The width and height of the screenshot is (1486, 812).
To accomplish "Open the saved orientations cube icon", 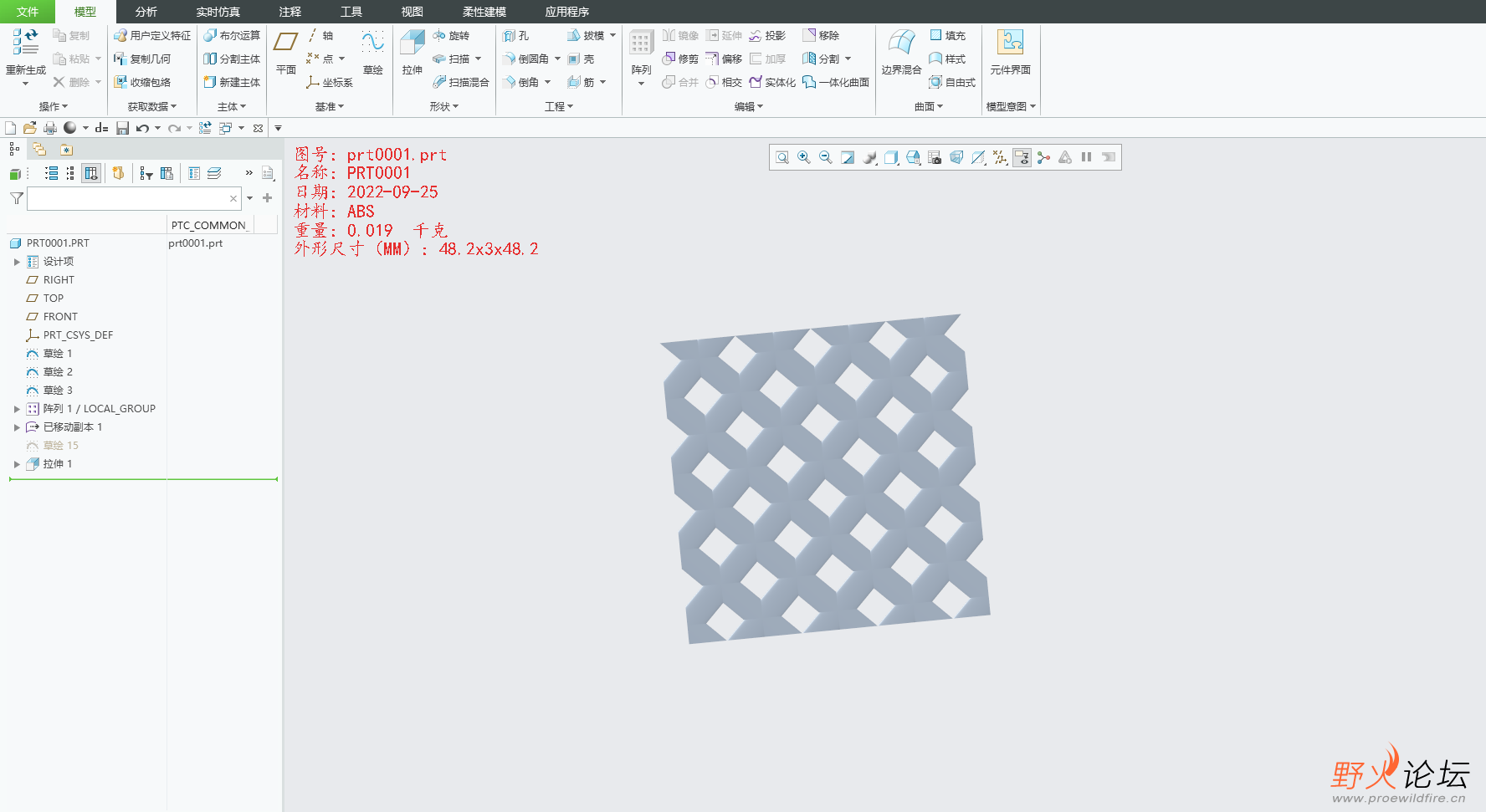I will (913, 157).
